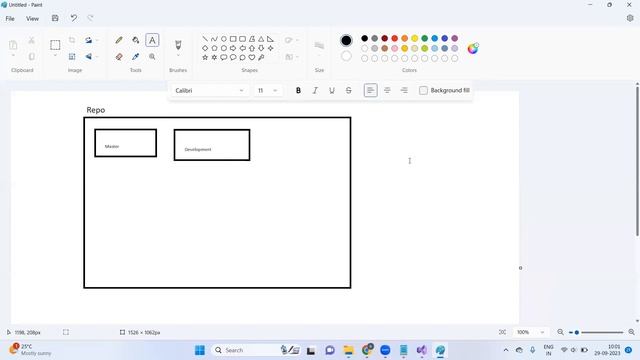The height and width of the screenshot is (360, 640).
Task: Open the View menu
Action: pos(32,19)
